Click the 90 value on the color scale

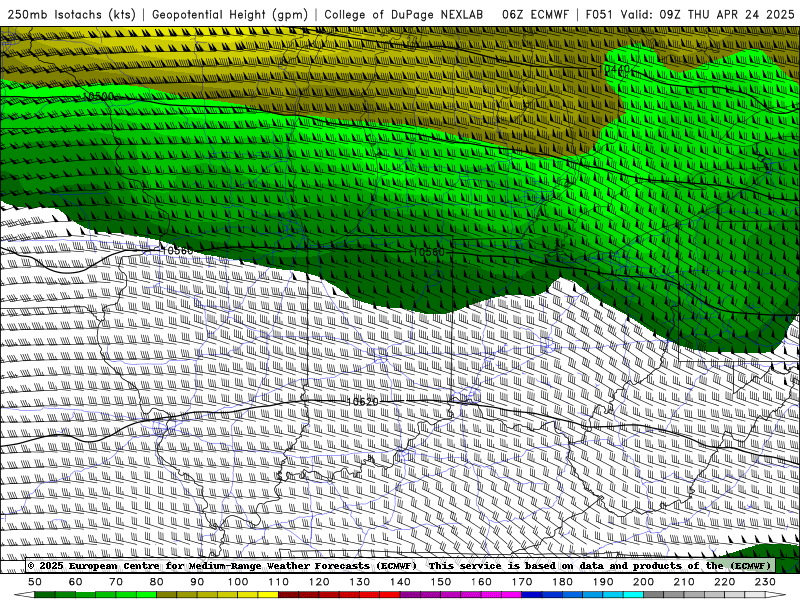coord(197,582)
